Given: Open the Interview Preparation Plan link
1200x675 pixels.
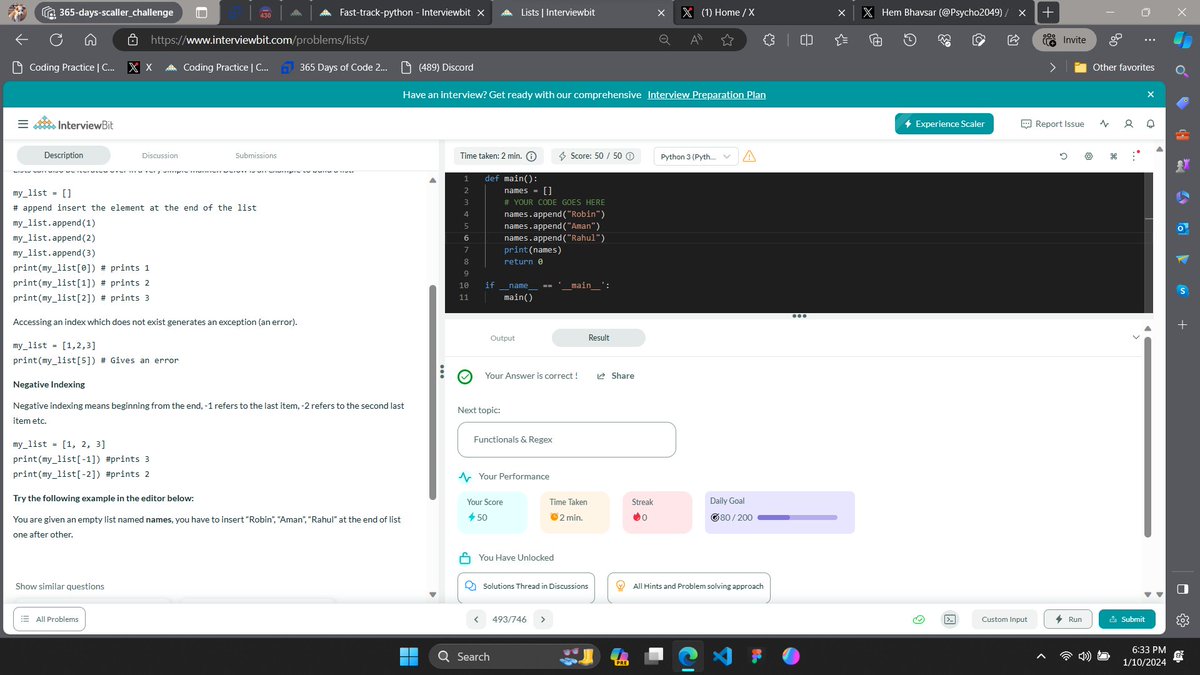Looking at the screenshot, I should [x=707, y=94].
